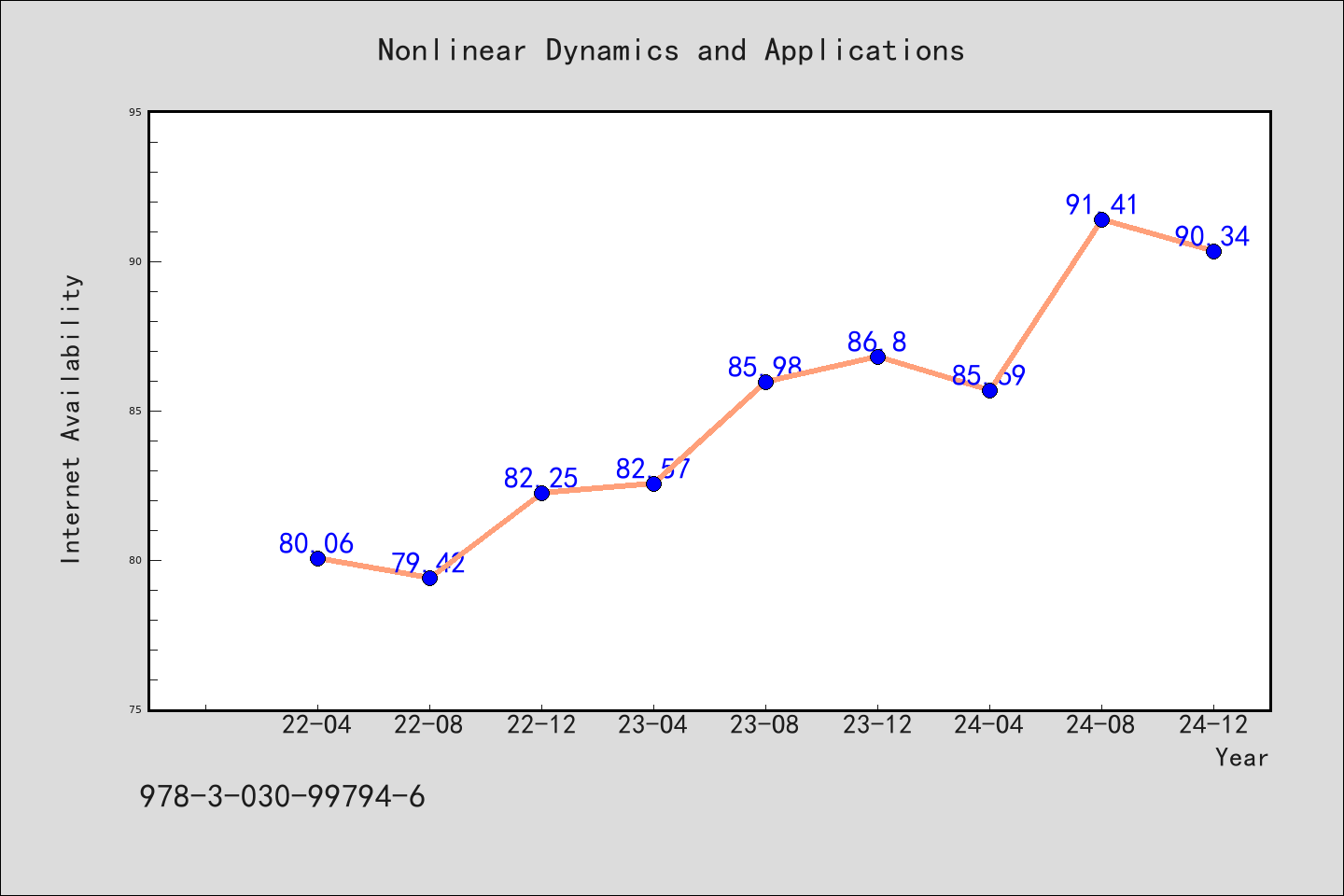1344x896 pixels.
Task: Click the 'Year' x-axis label
Action: (1241, 758)
